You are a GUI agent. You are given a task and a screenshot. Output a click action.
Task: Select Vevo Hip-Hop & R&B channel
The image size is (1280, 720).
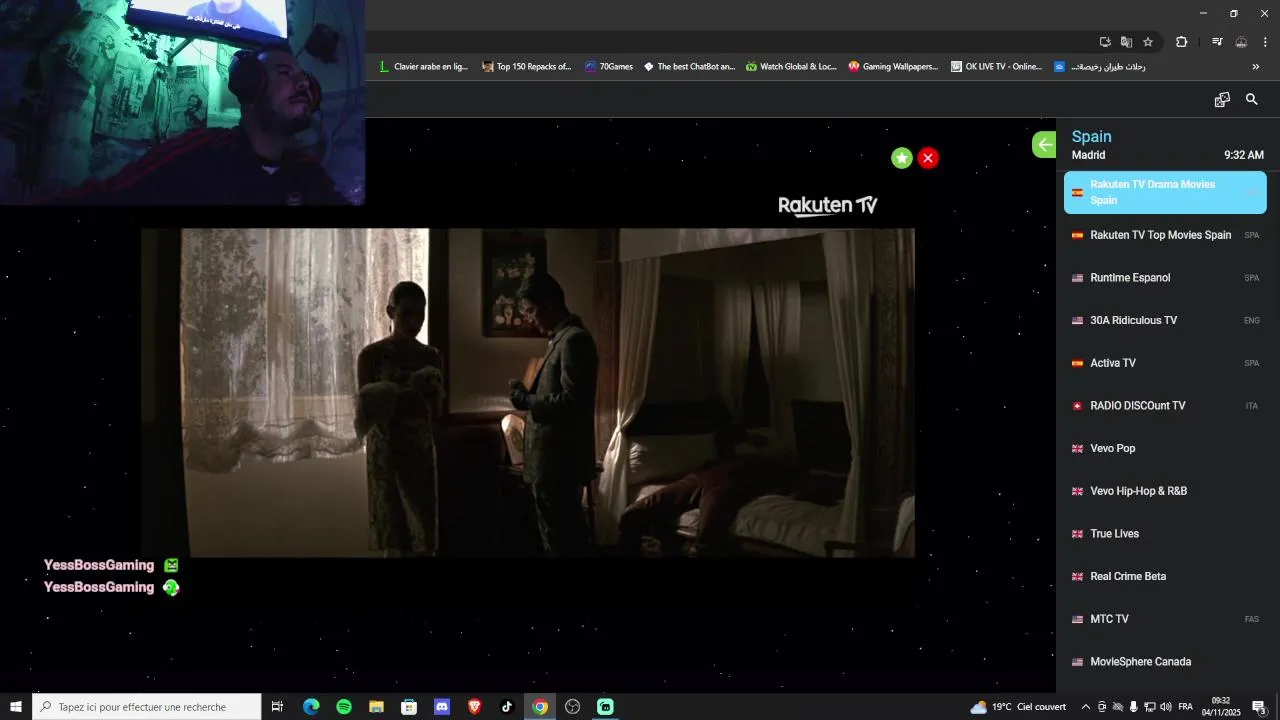tap(1165, 491)
